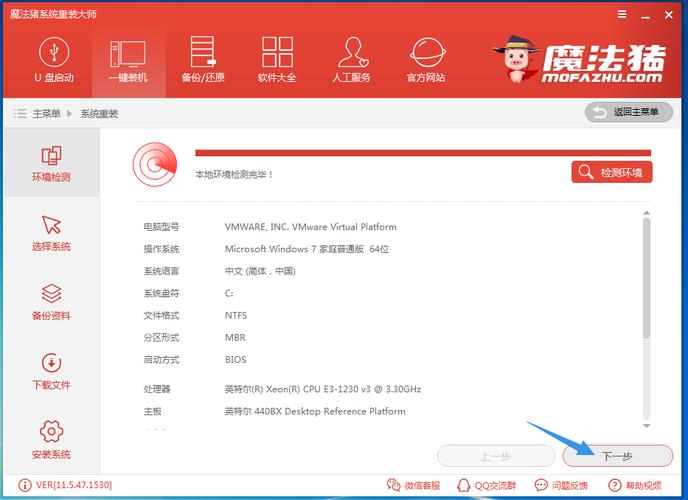The image size is (688, 500).
Task: Open 问题反馈 feedback
Action: 561,485
